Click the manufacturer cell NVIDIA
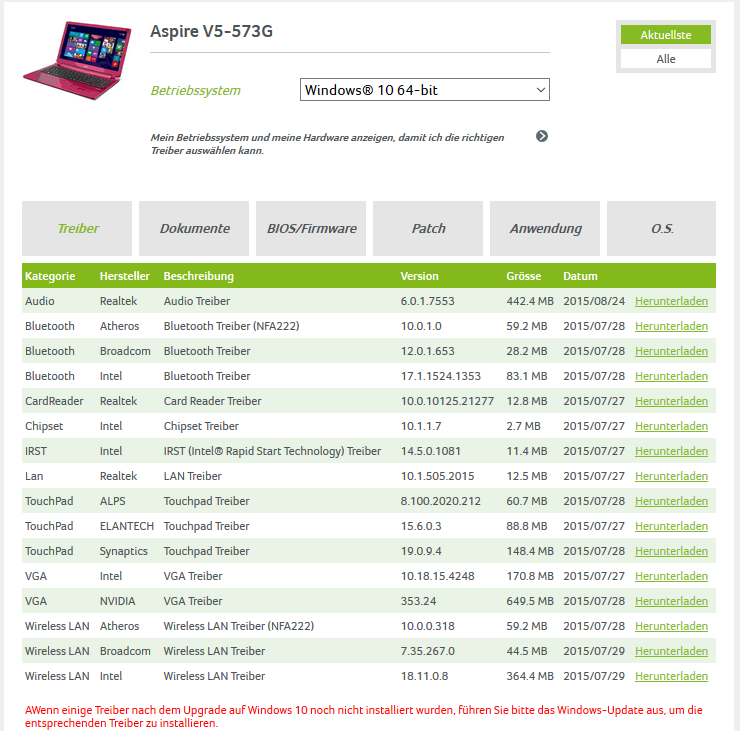 118,601
